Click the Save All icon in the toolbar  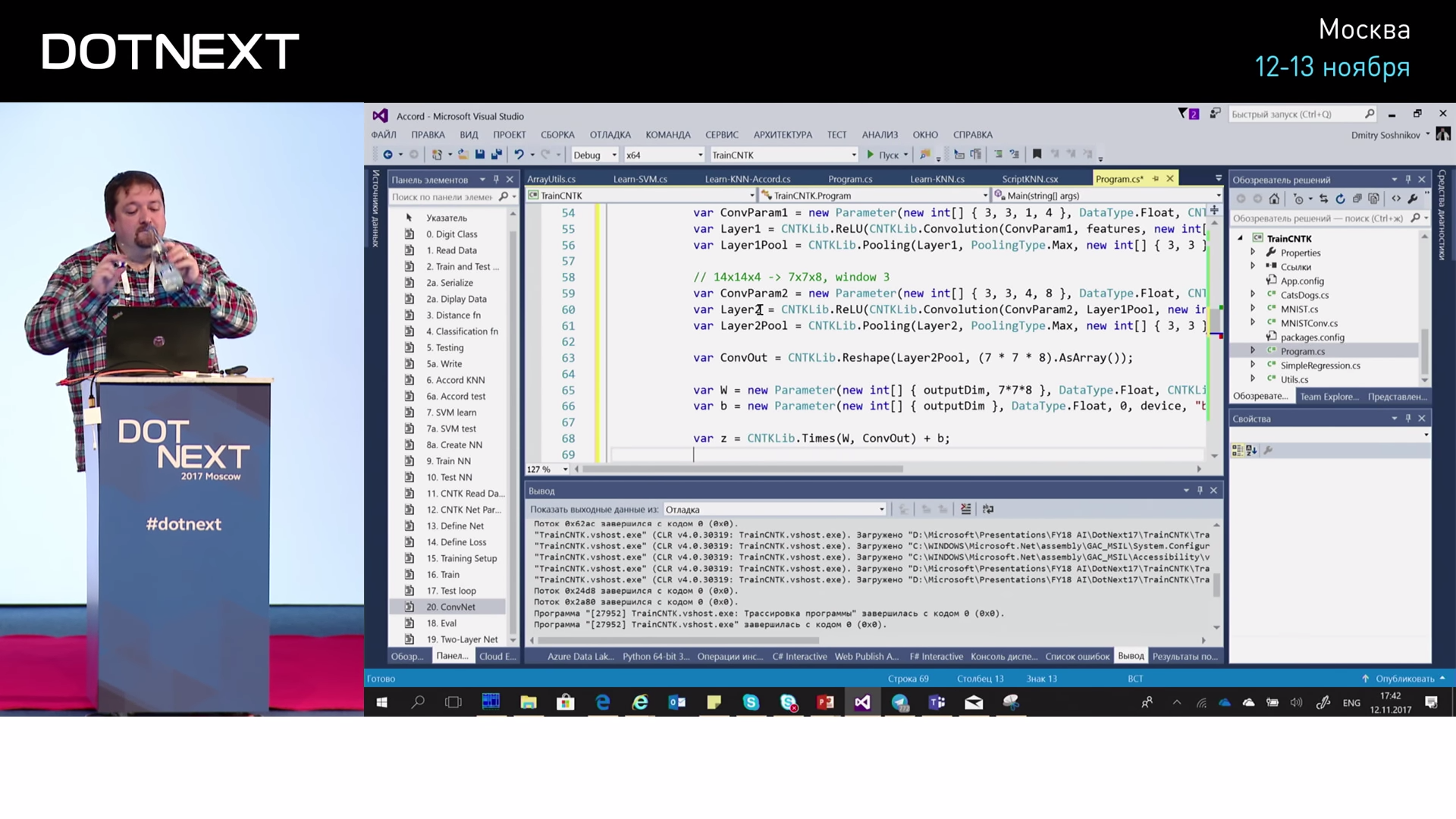[x=497, y=155]
